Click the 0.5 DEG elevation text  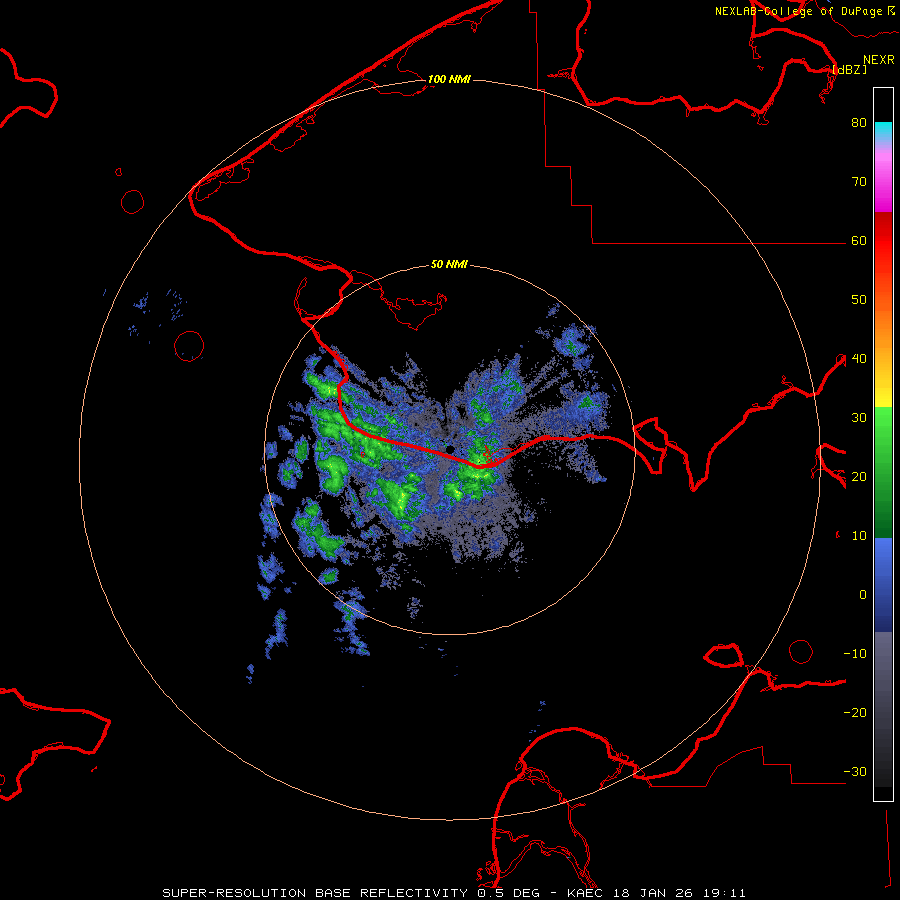pyautogui.click(x=509, y=893)
